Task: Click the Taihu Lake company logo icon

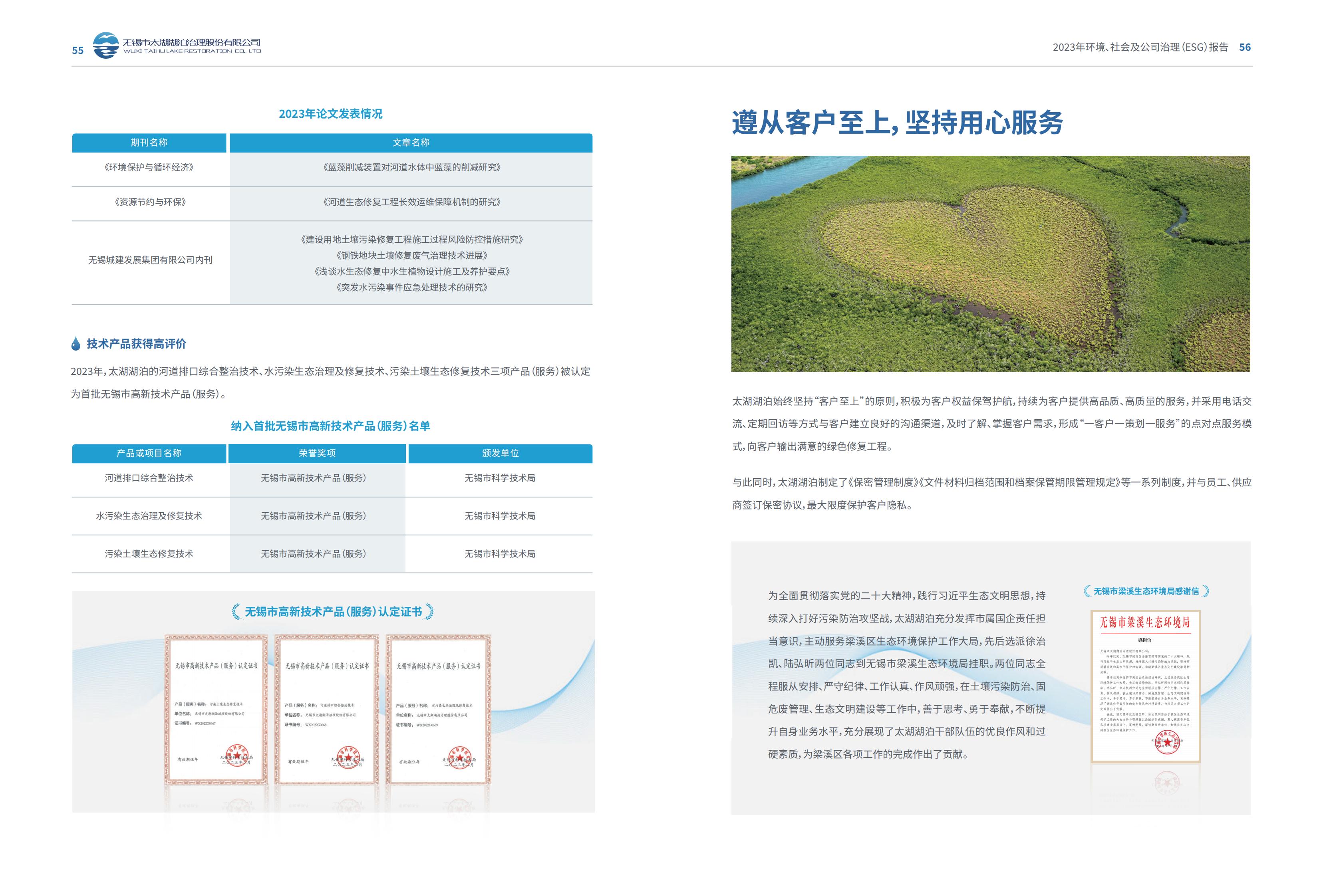Action: 106,46
